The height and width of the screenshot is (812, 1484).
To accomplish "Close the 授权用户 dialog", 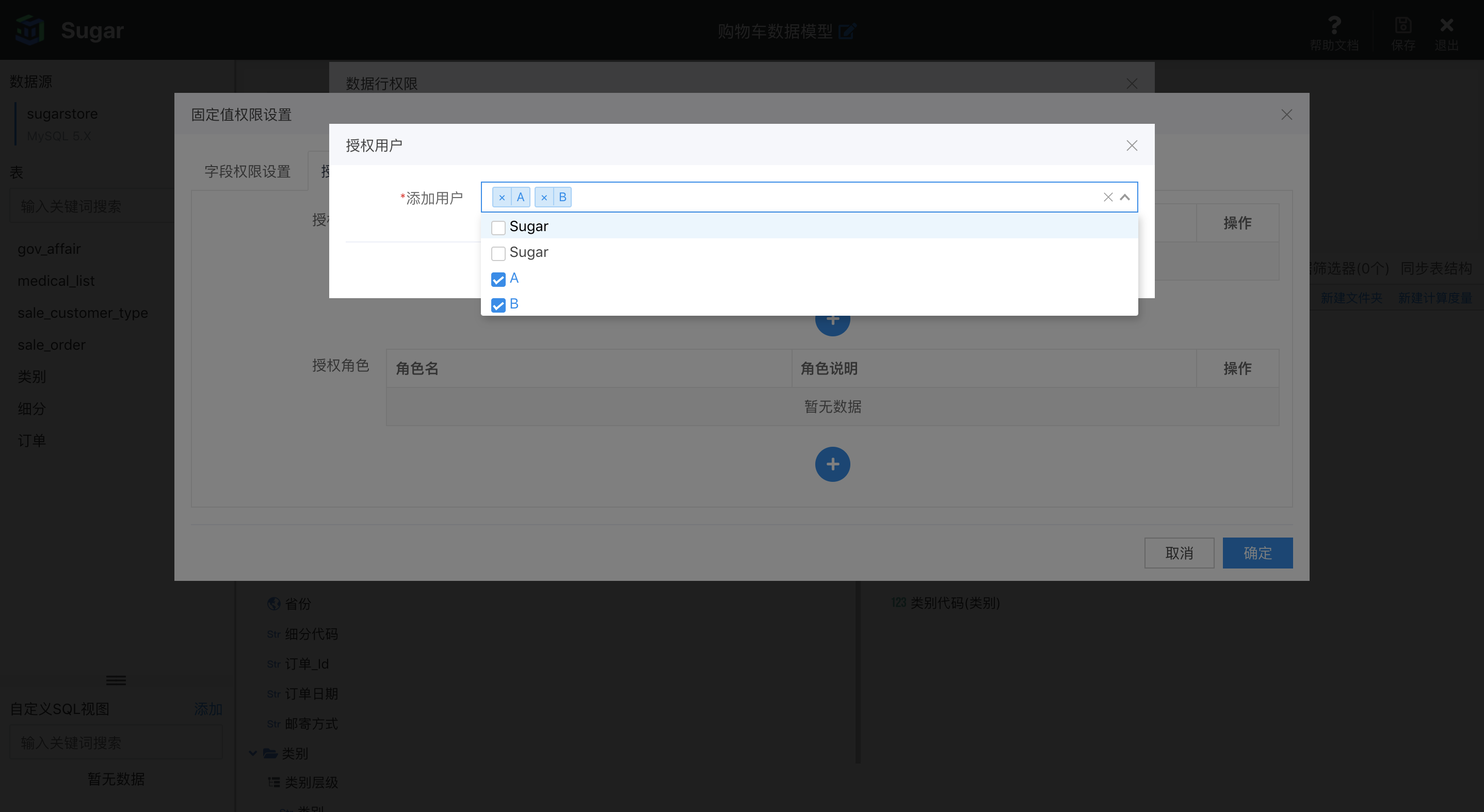I will (x=1132, y=145).
